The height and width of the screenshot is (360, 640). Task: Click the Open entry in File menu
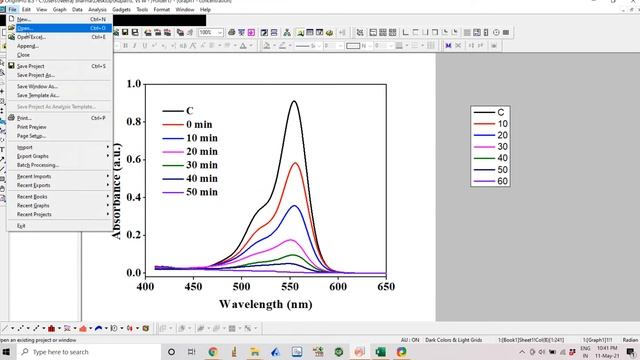click(60, 28)
